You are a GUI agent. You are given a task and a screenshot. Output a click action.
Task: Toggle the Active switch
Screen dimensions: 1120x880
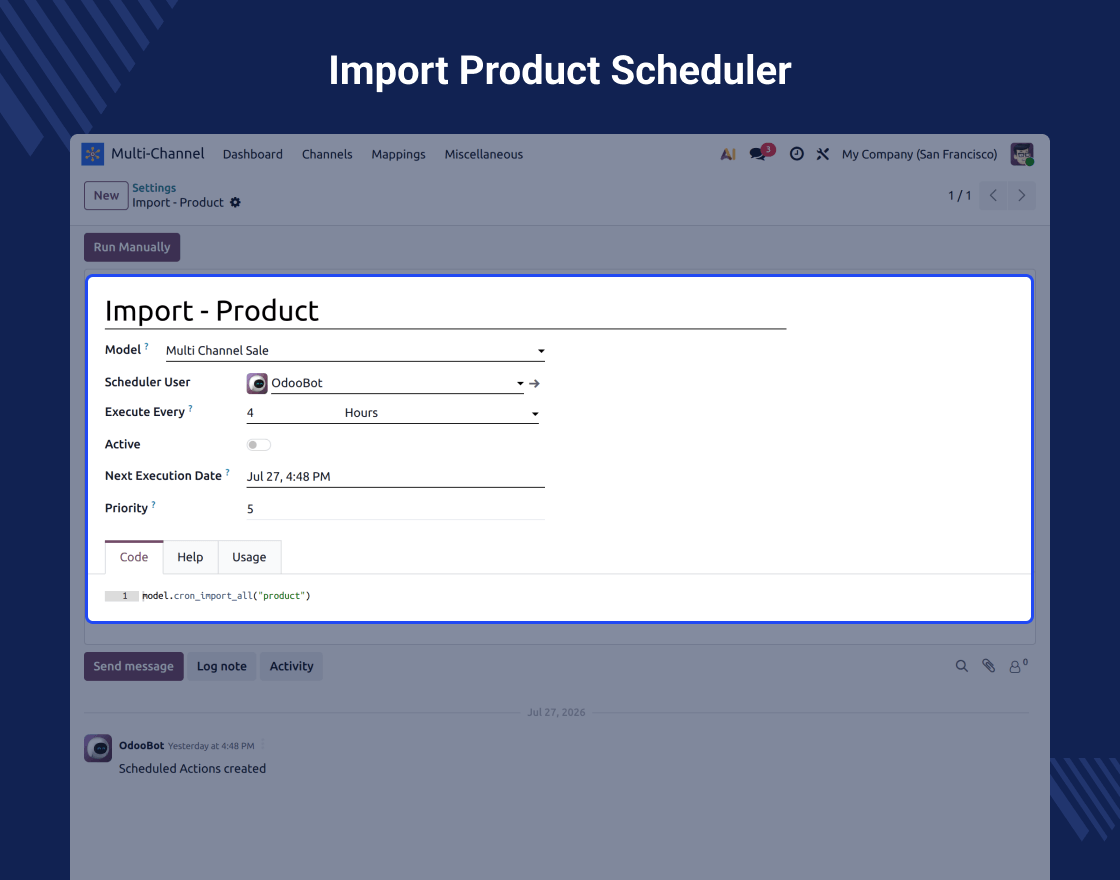(x=259, y=445)
